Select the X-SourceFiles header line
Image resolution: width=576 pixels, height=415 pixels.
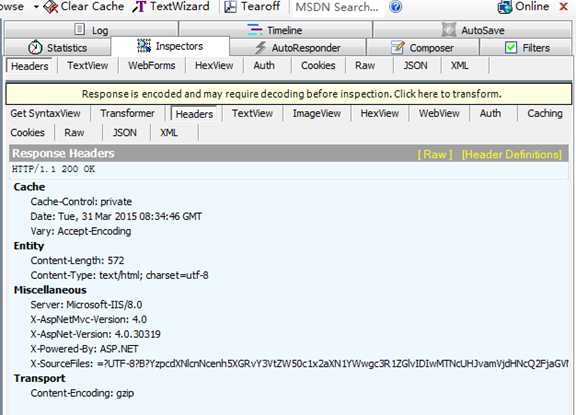(299, 364)
